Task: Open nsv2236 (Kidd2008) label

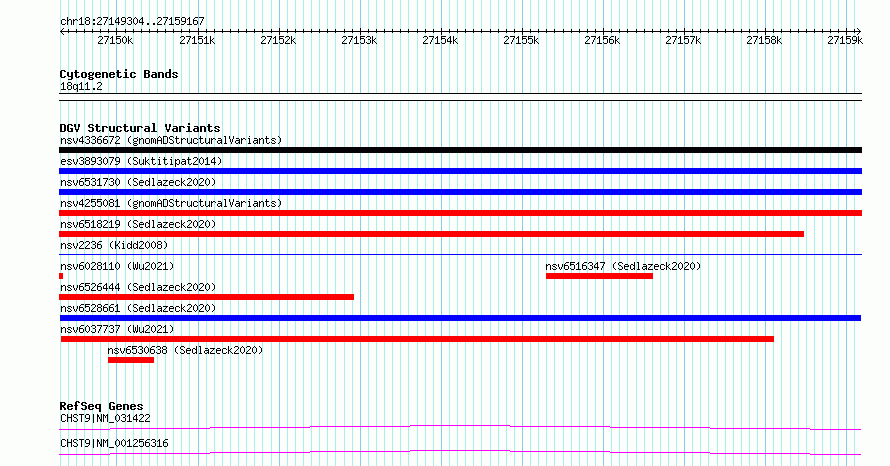Action: tap(114, 245)
